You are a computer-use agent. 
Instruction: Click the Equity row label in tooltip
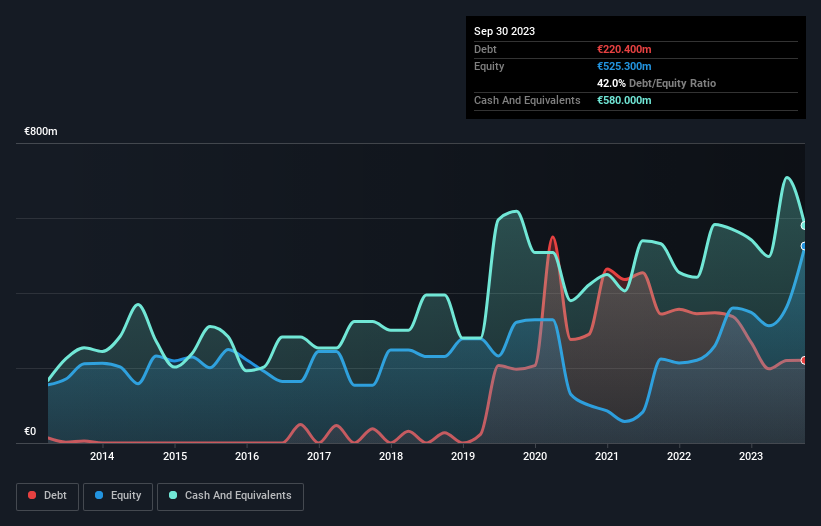pos(489,66)
